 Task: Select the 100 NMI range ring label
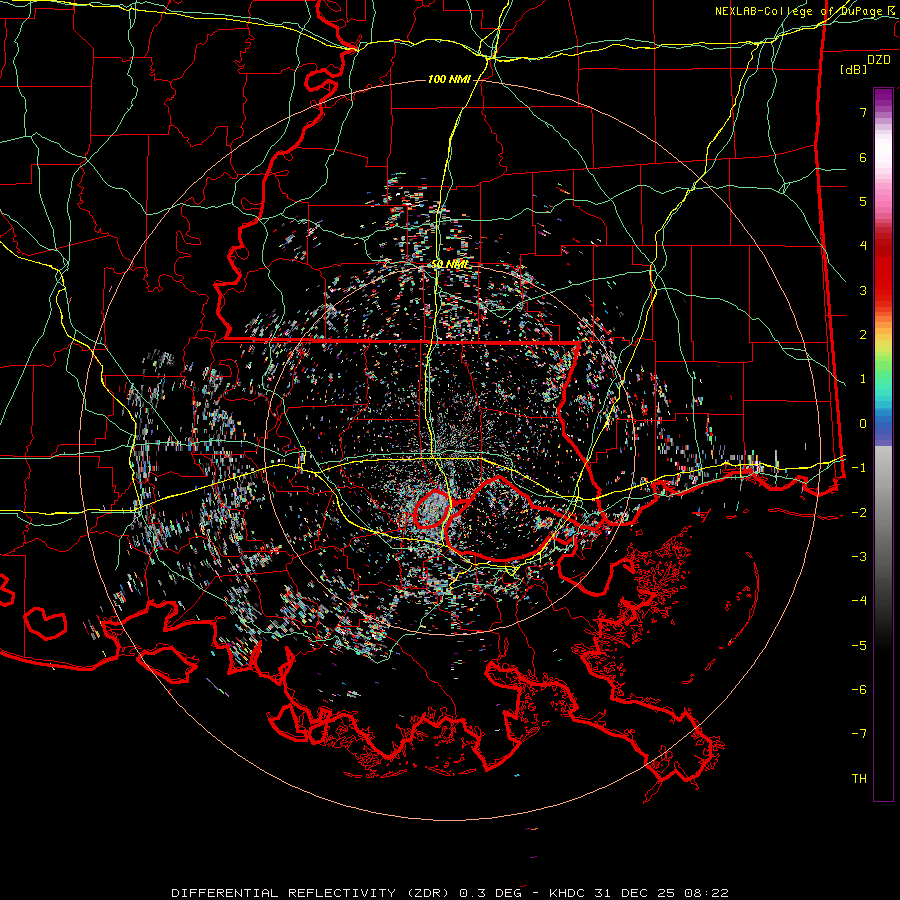click(449, 79)
